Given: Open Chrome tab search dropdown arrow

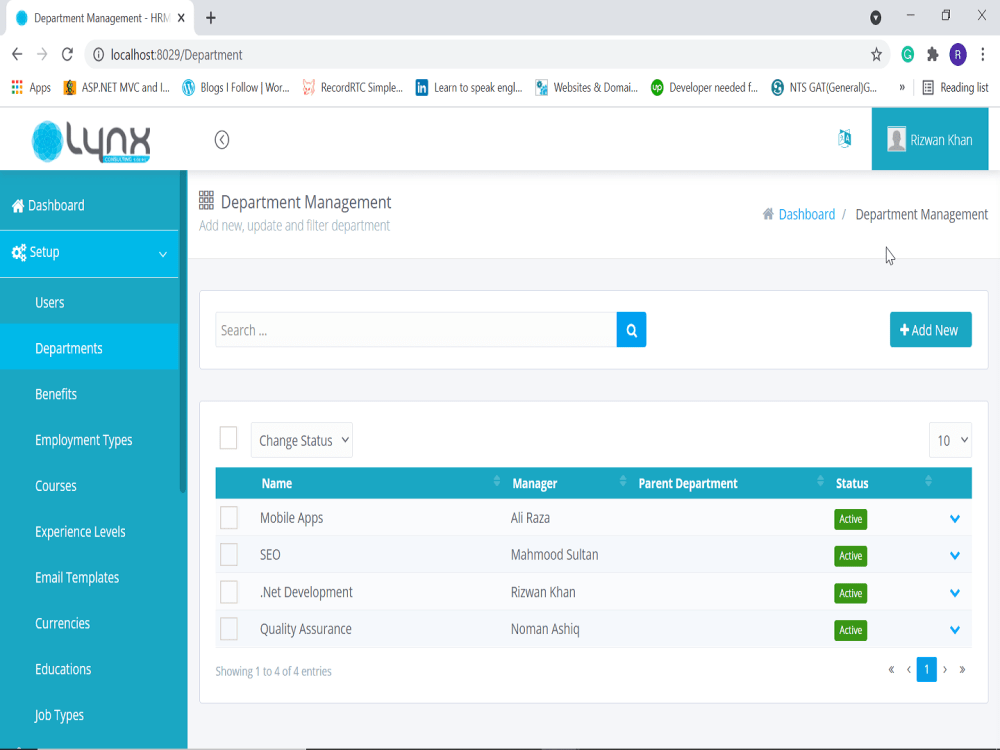Looking at the screenshot, I should [876, 18].
